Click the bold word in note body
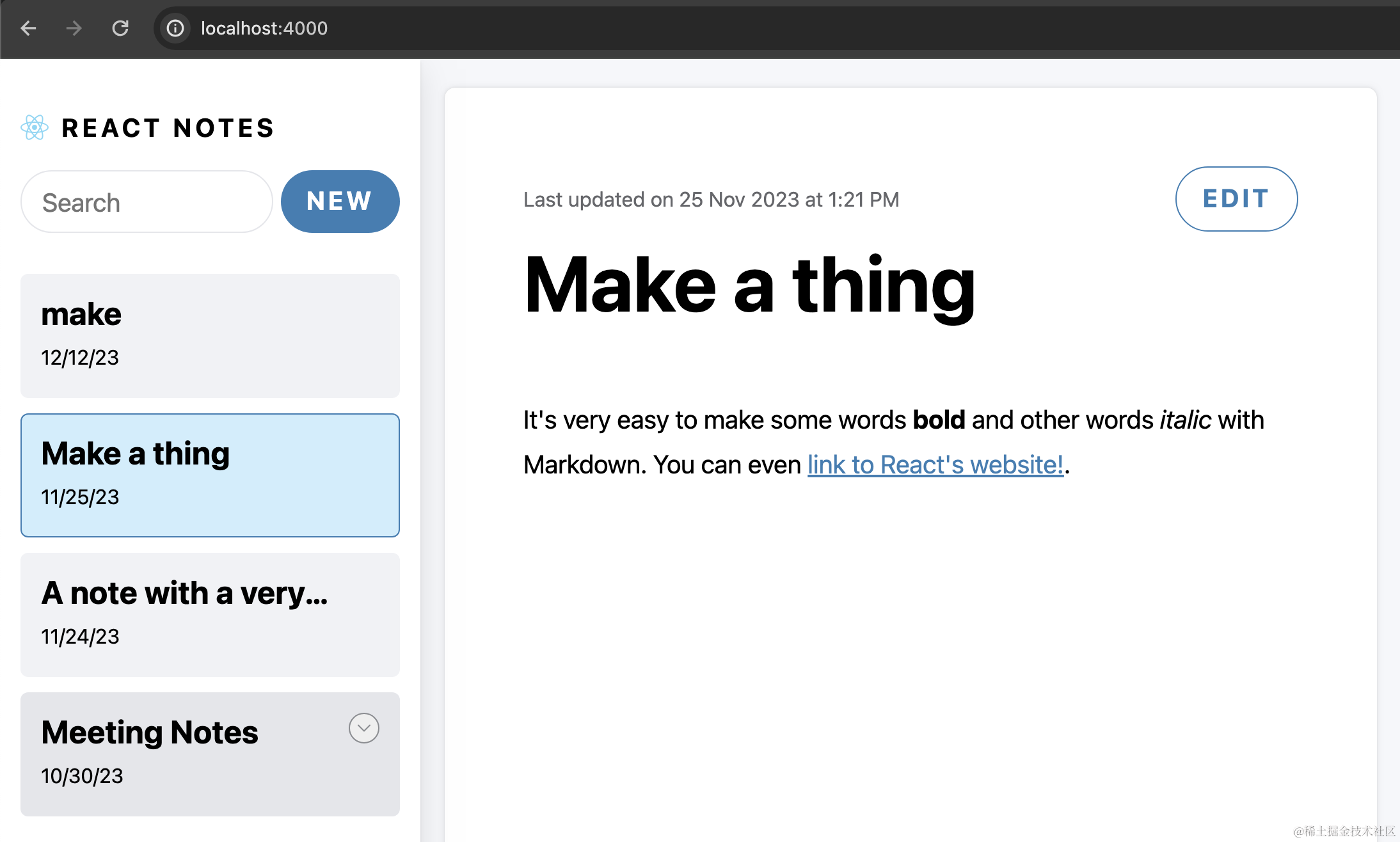Image resolution: width=1400 pixels, height=842 pixels. pos(938,420)
